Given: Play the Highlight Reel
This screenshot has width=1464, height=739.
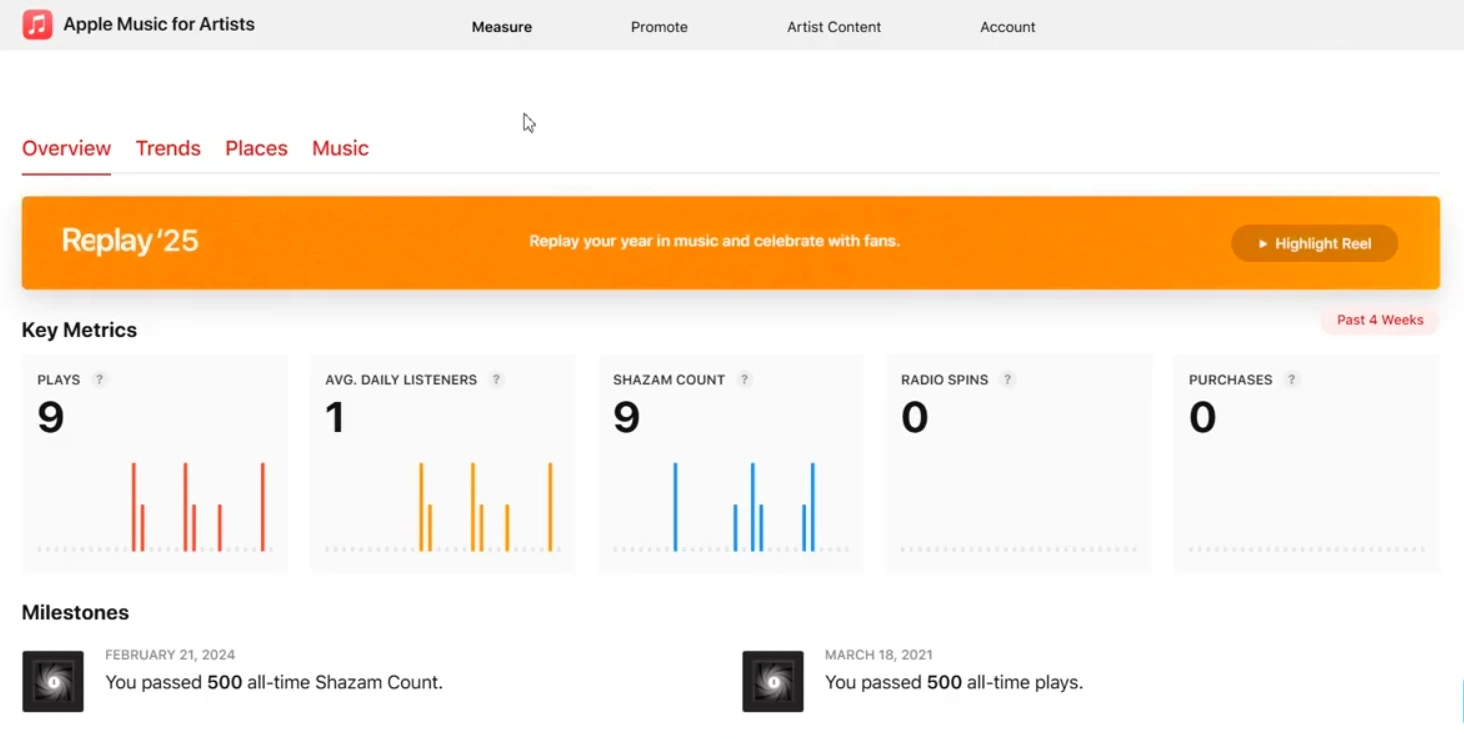Looking at the screenshot, I should tap(1314, 243).
